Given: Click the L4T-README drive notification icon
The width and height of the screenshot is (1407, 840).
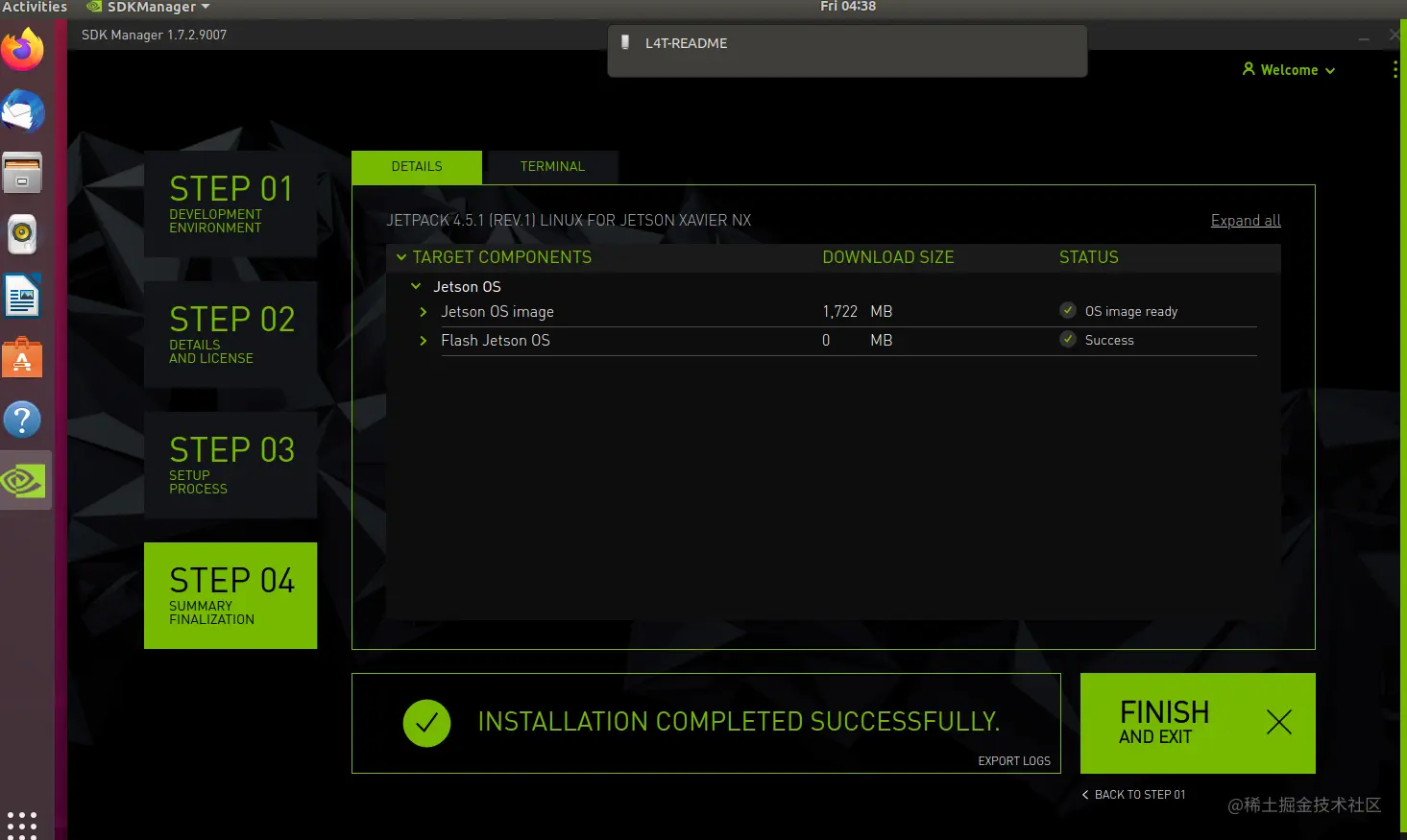Looking at the screenshot, I should [x=625, y=42].
